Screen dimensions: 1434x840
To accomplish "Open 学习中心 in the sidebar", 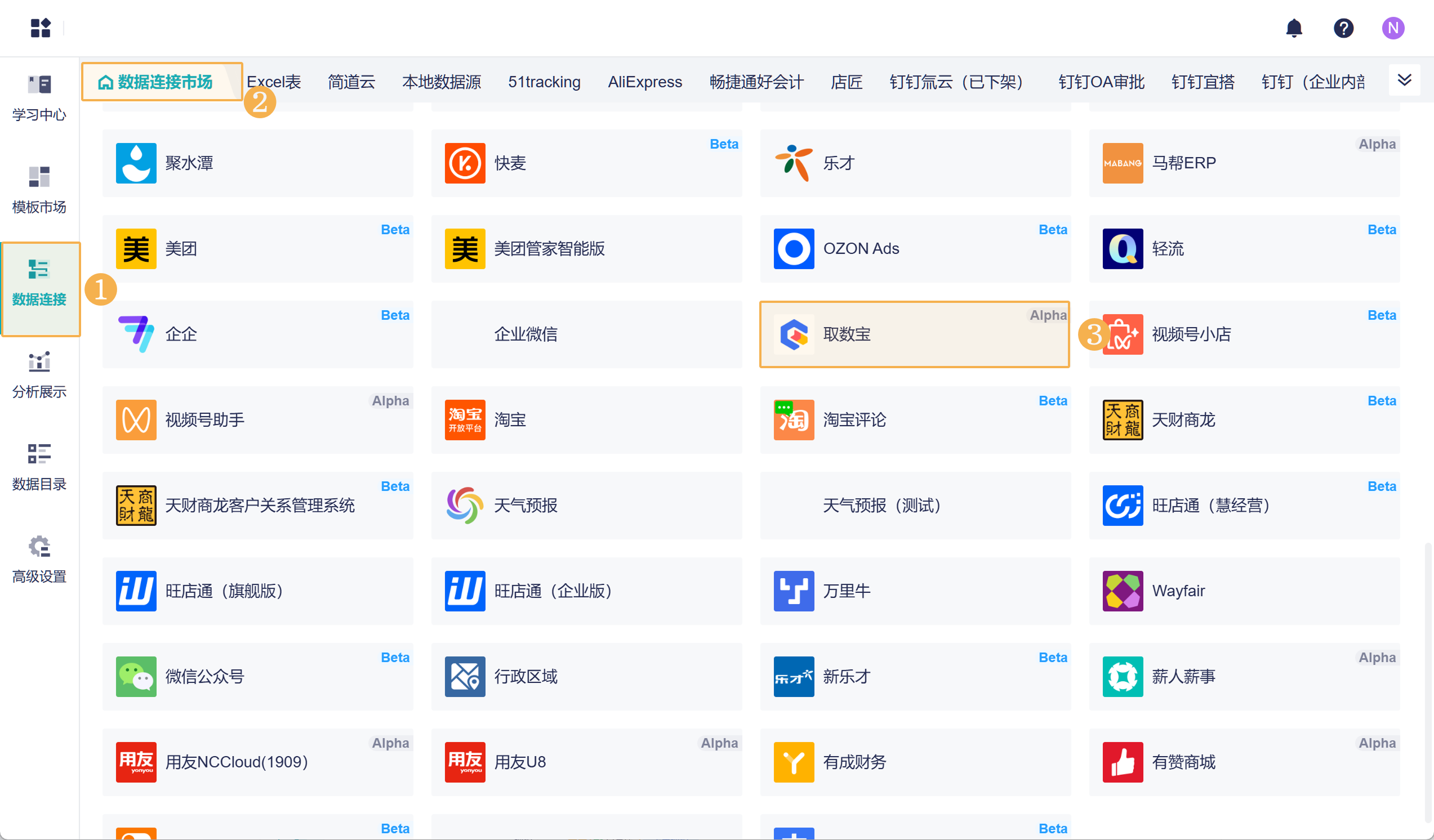I will pos(39,97).
